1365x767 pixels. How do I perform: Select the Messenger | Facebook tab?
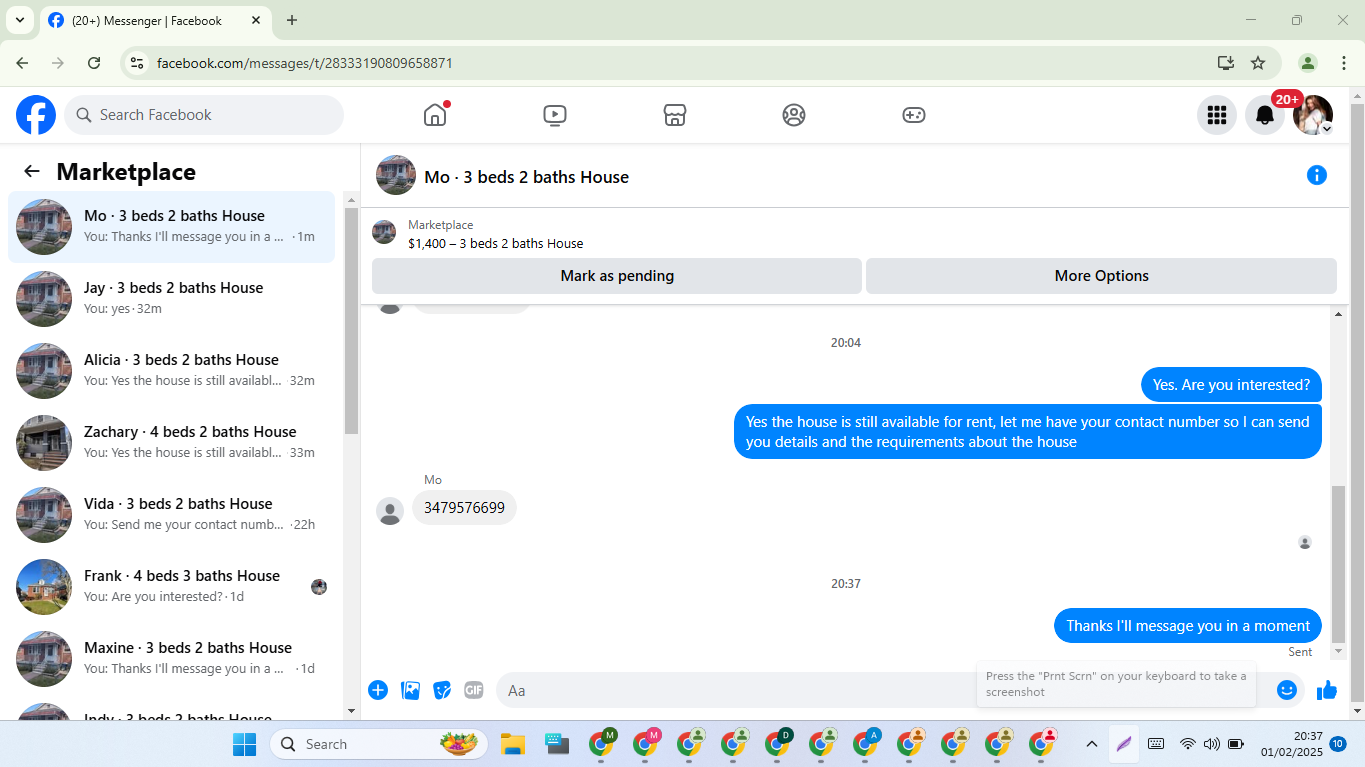pyautogui.click(x=155, y=20)
